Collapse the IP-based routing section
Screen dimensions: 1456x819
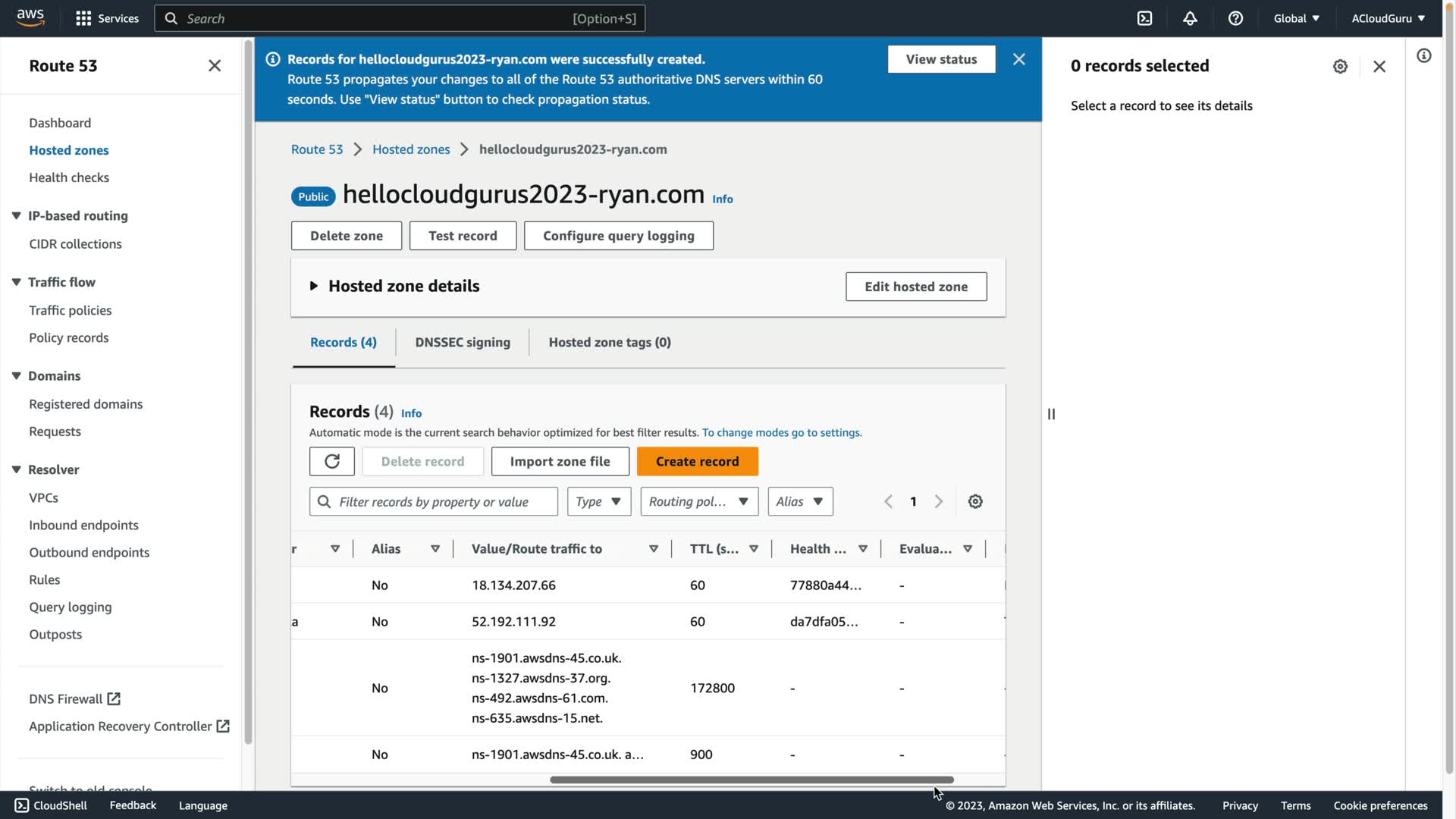click(x=16, y=215)
